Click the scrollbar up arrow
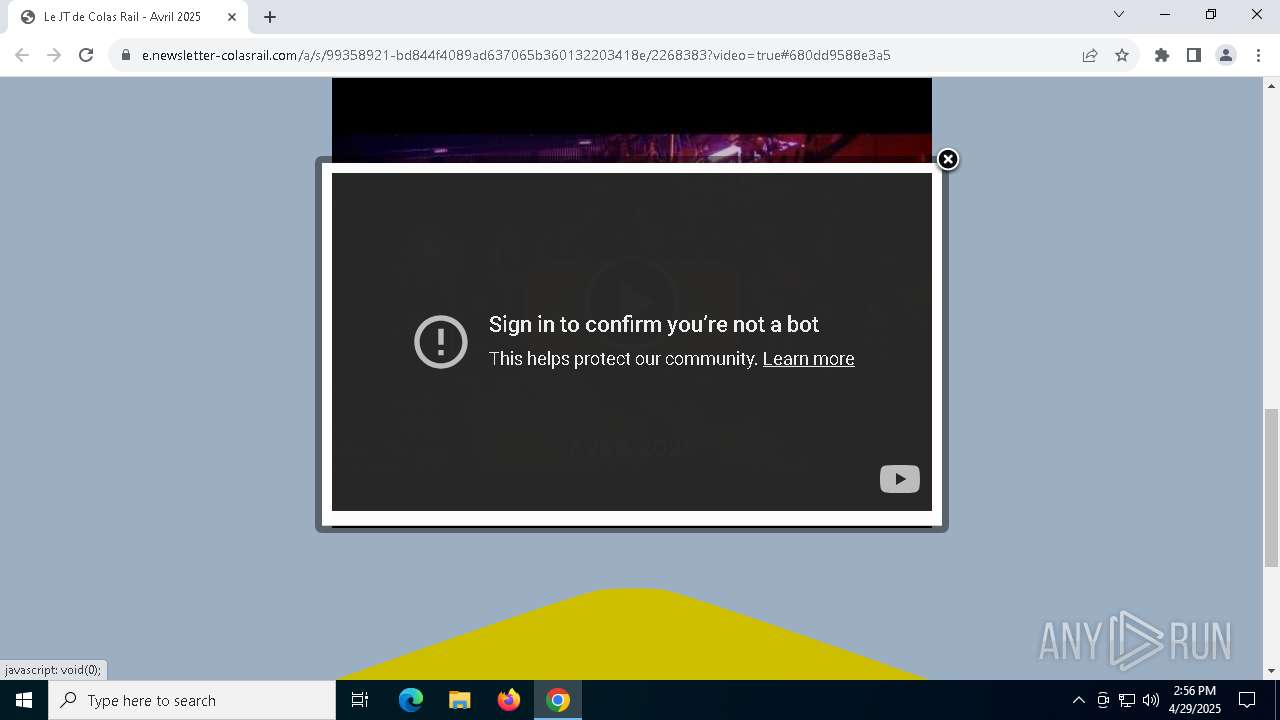1280x720 pixels. 1272,86
